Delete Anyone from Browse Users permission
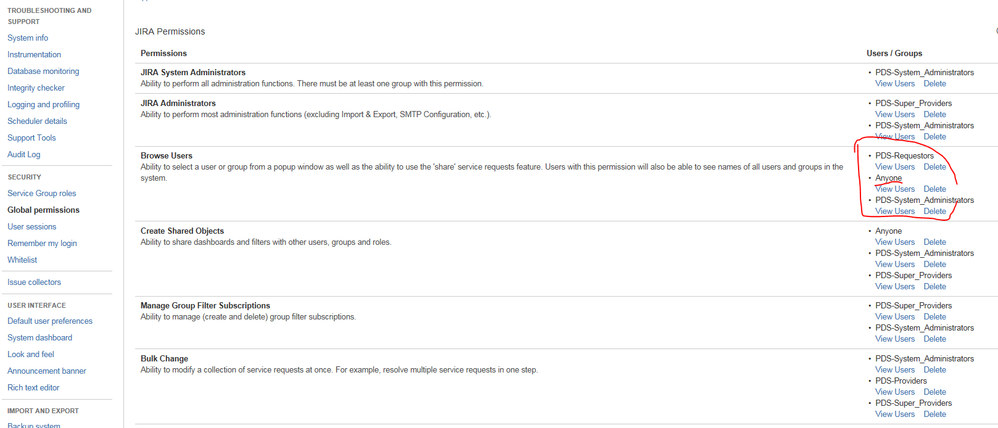This screenshot has height=428, width=998. pos(934,189)
